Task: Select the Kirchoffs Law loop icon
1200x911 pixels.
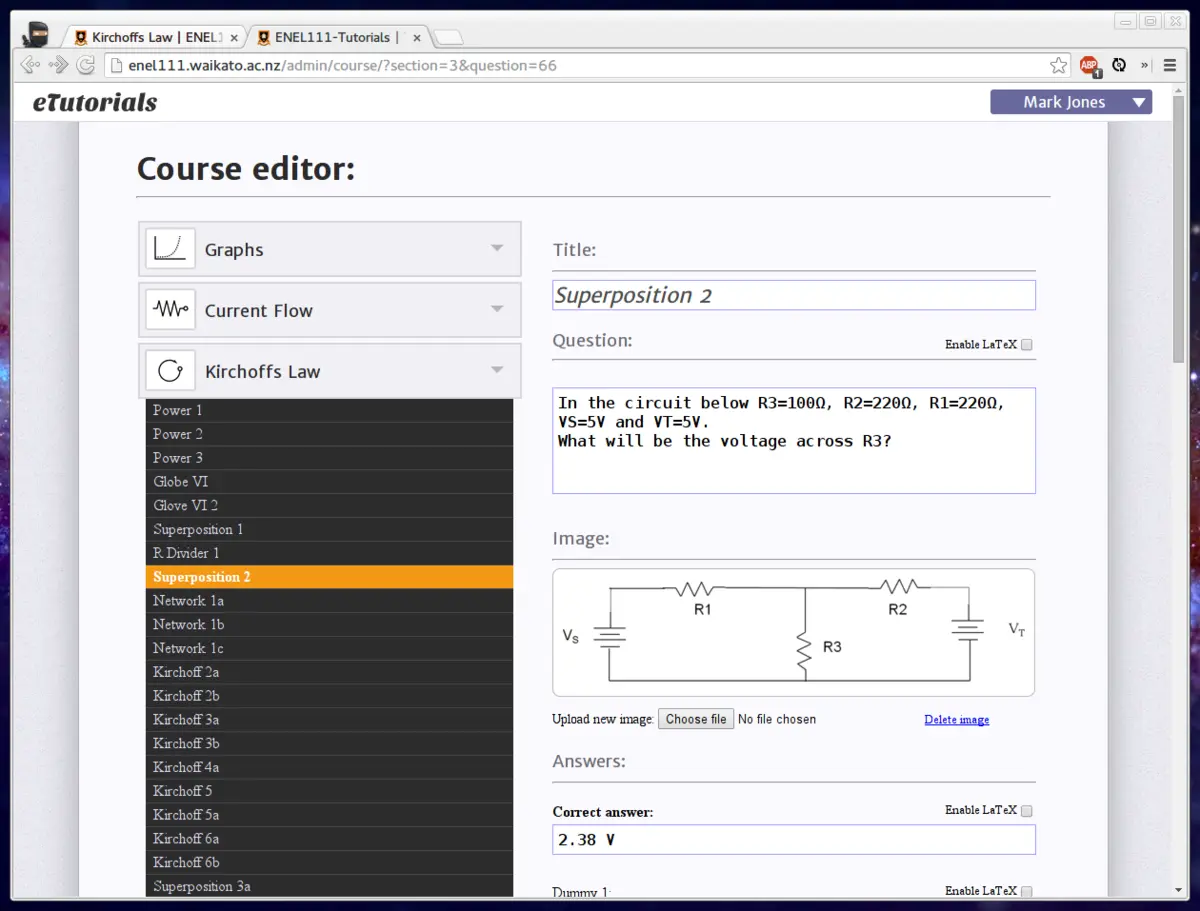Action: pos(170,370)
